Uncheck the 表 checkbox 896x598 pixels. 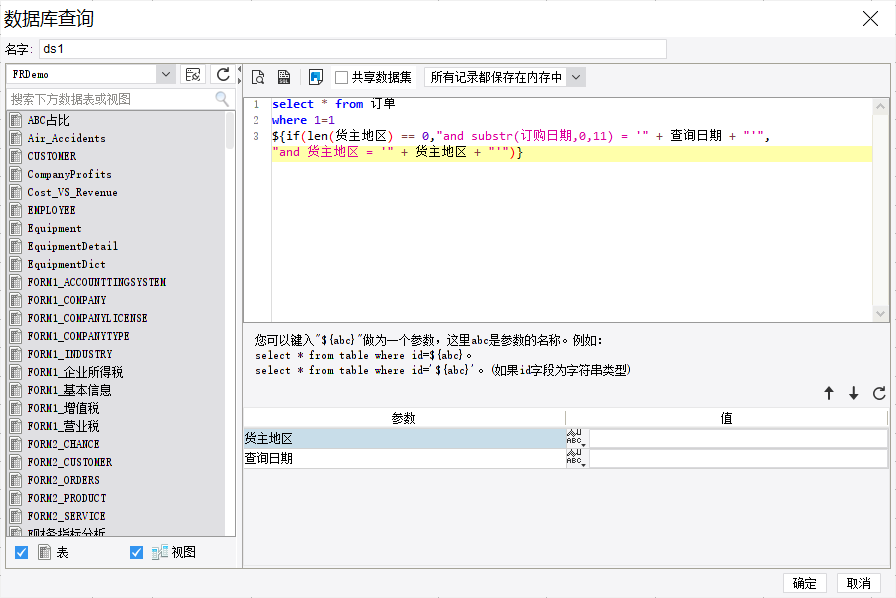pos(22,552)
